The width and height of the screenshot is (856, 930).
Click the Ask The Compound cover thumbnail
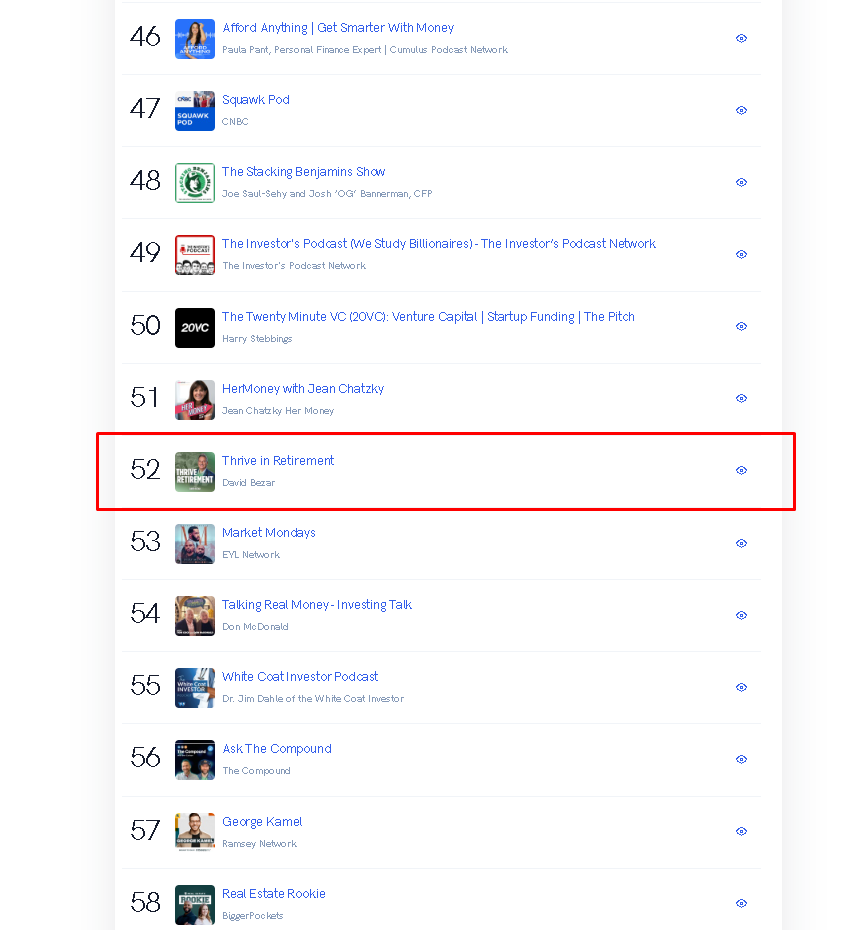tap(195, 760)
